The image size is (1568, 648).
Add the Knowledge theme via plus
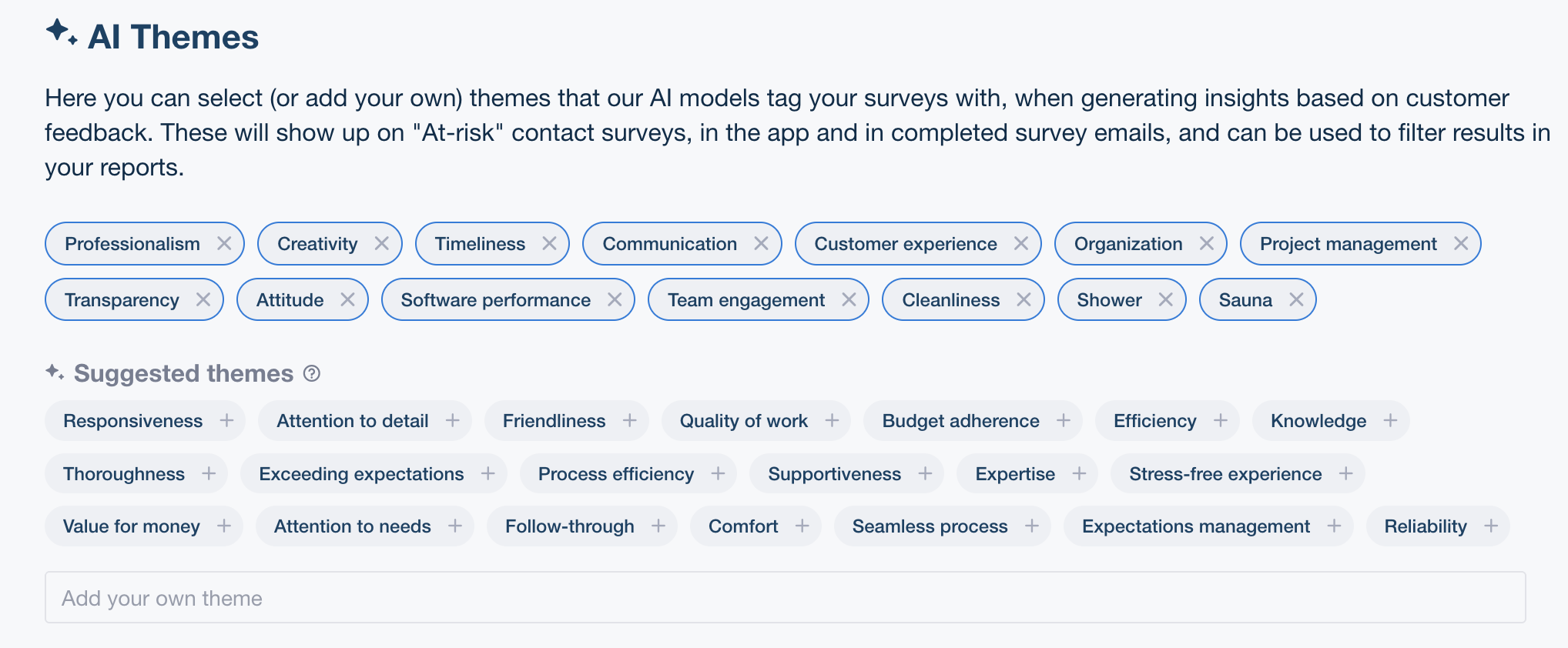click(1390, 420)
